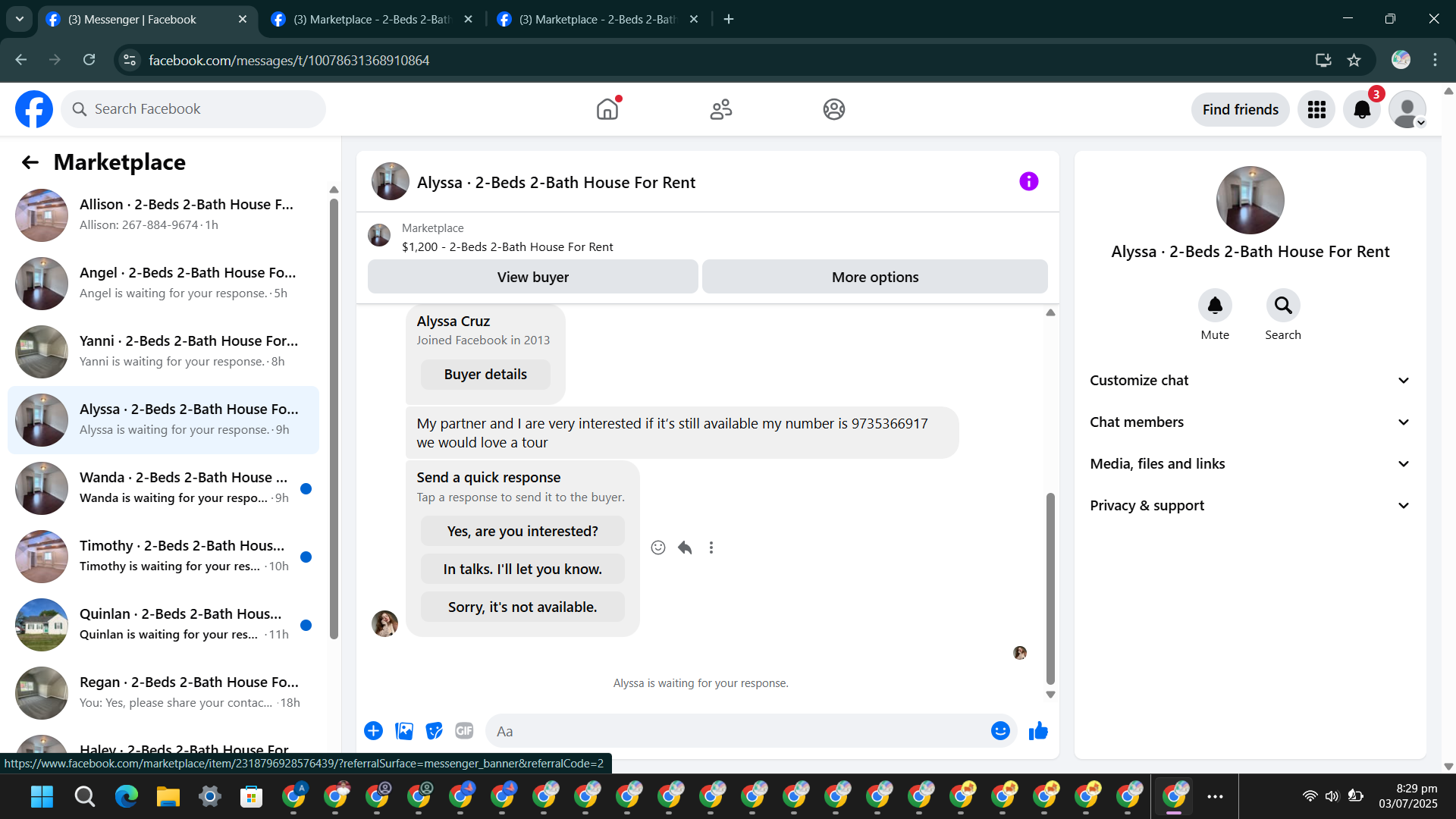Attach a photo using the image icon

click(x=404, y=731)
